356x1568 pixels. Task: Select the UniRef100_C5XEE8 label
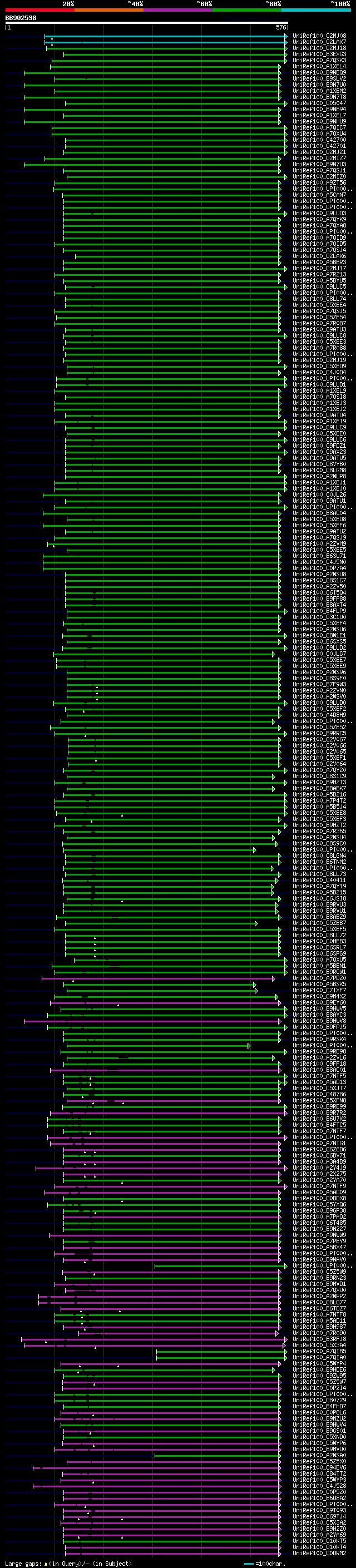tap(319, 813)
